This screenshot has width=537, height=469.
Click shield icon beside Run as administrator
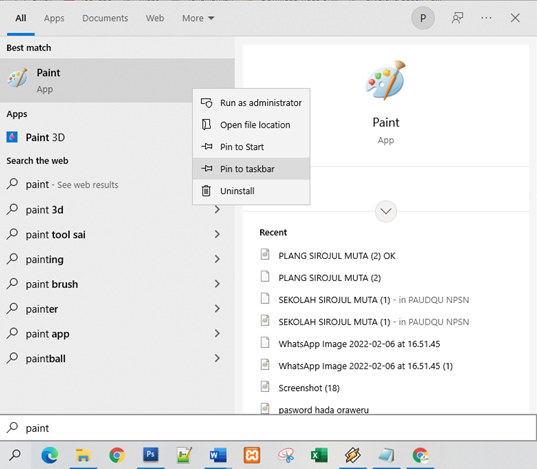point(207,103)
